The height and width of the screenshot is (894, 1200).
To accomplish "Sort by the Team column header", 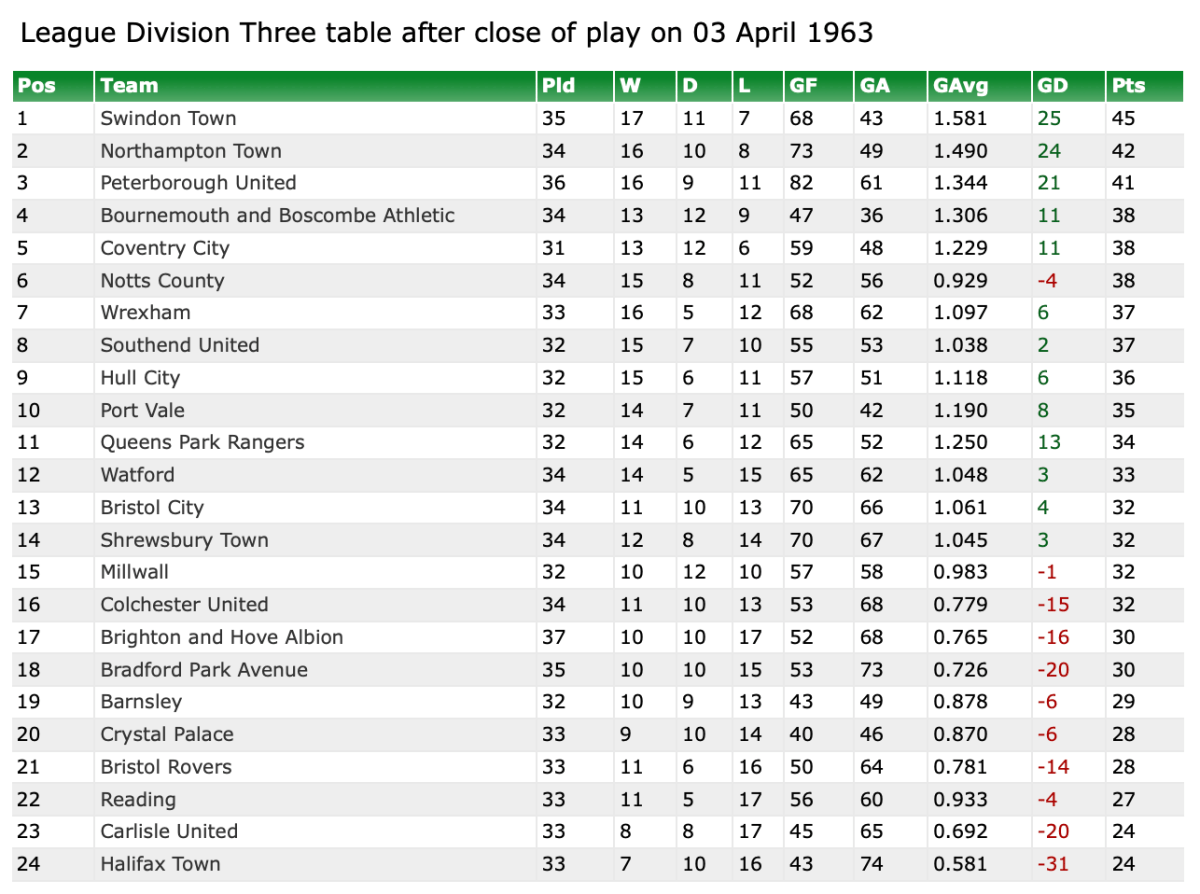I will [x=129, y=86].
